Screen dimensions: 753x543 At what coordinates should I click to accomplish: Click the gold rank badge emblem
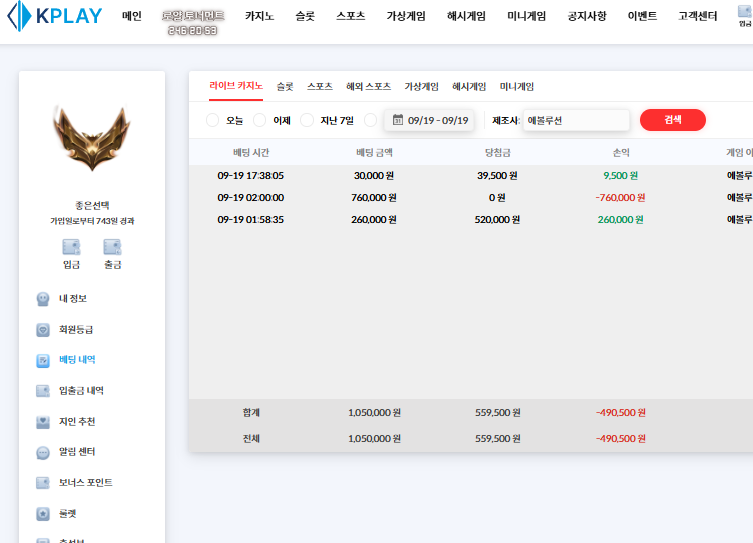(x=92, y=138)
